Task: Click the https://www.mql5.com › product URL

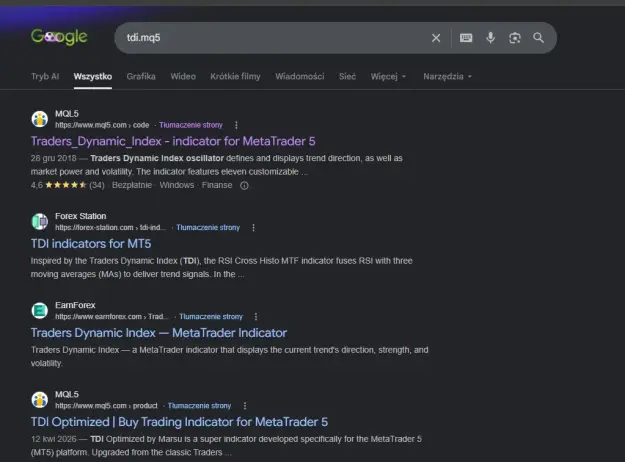Action: (x=106, y=406)
